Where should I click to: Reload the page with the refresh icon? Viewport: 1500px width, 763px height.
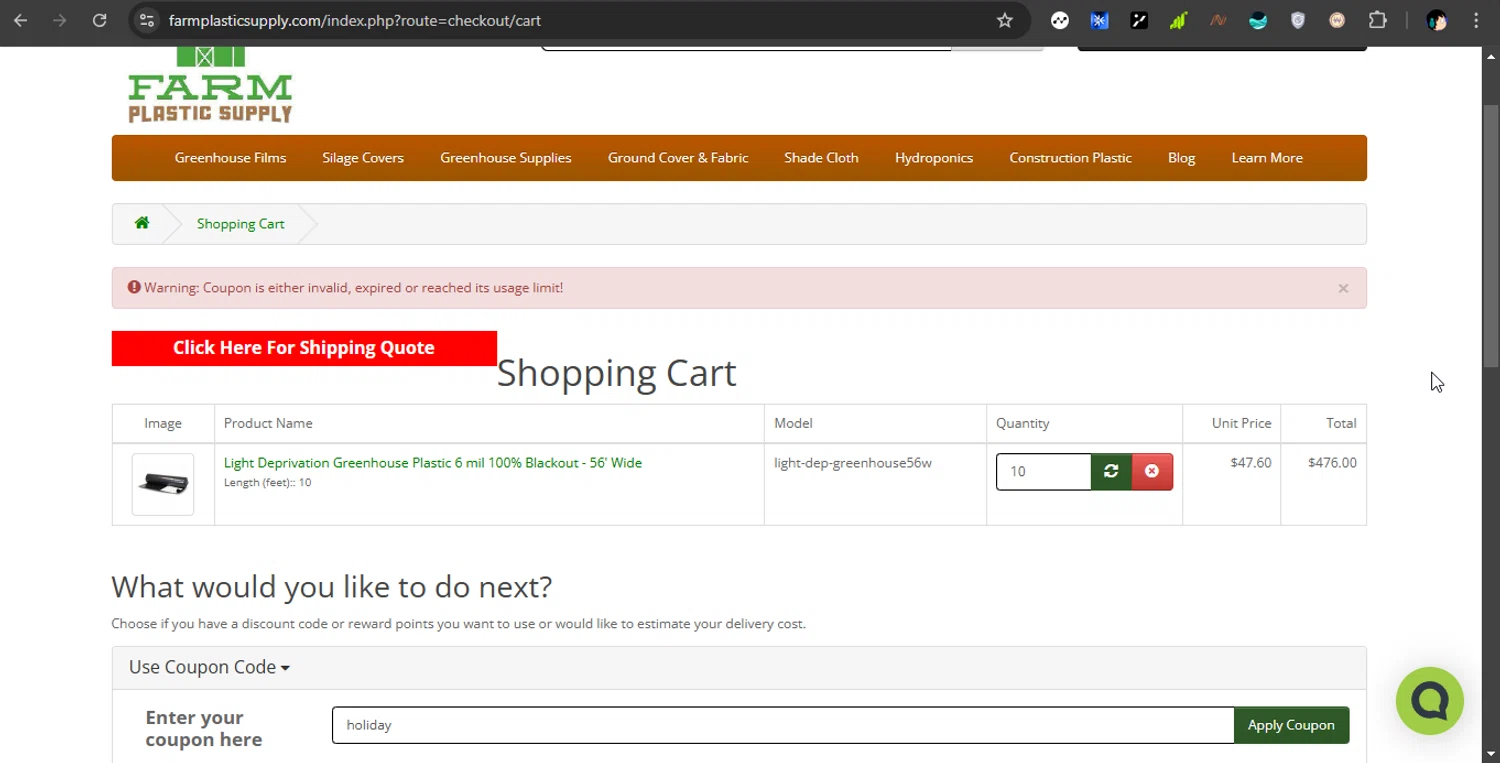[x=99, y=20]
